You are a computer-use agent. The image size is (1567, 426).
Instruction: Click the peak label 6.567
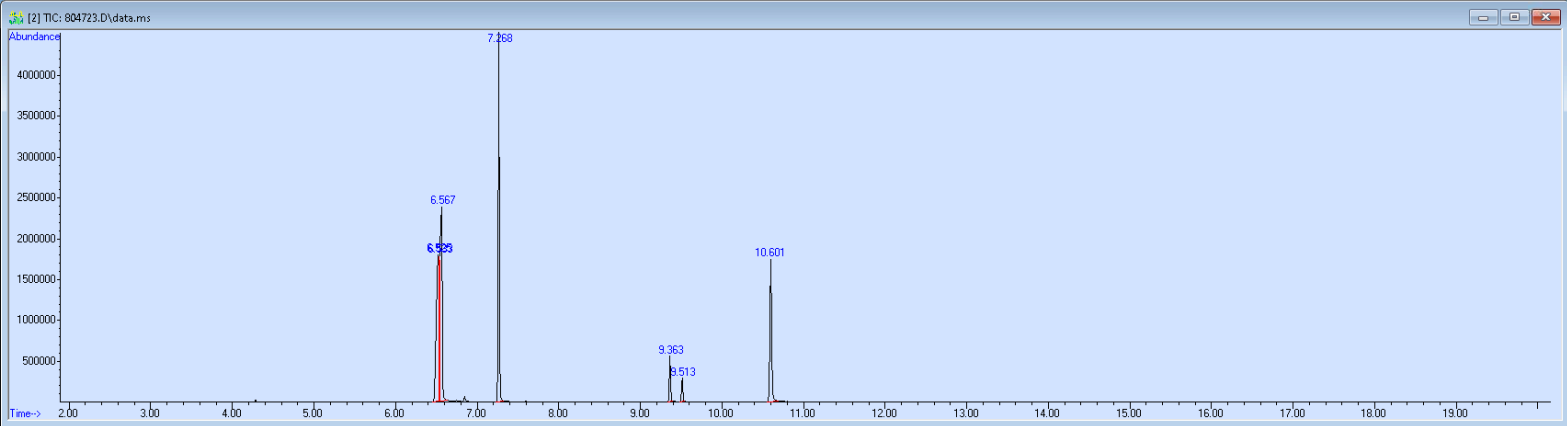tap(443, 200)
